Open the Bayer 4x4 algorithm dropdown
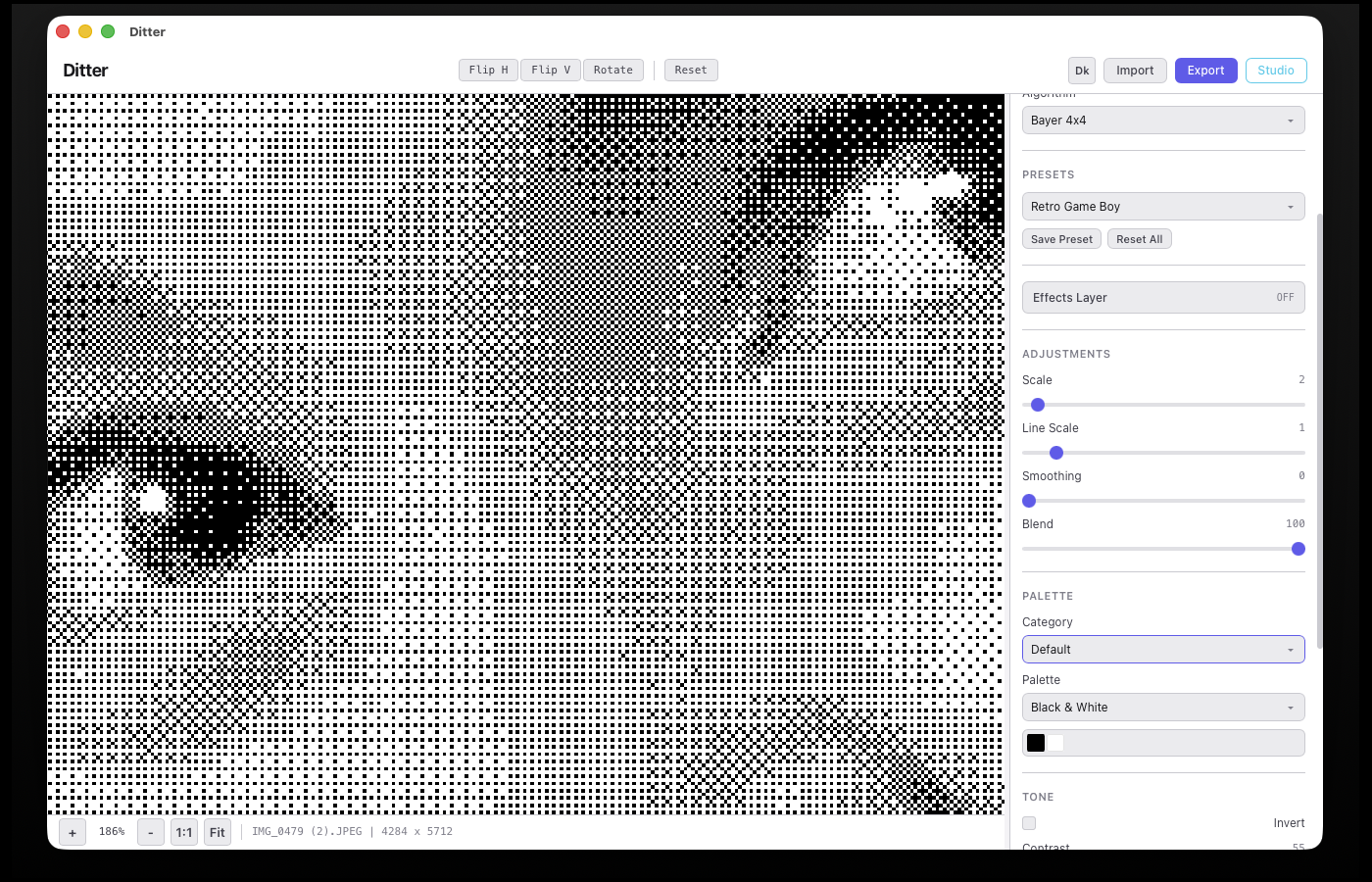This screenshot has height=882, width=1372. click(x=1163, y=121)
